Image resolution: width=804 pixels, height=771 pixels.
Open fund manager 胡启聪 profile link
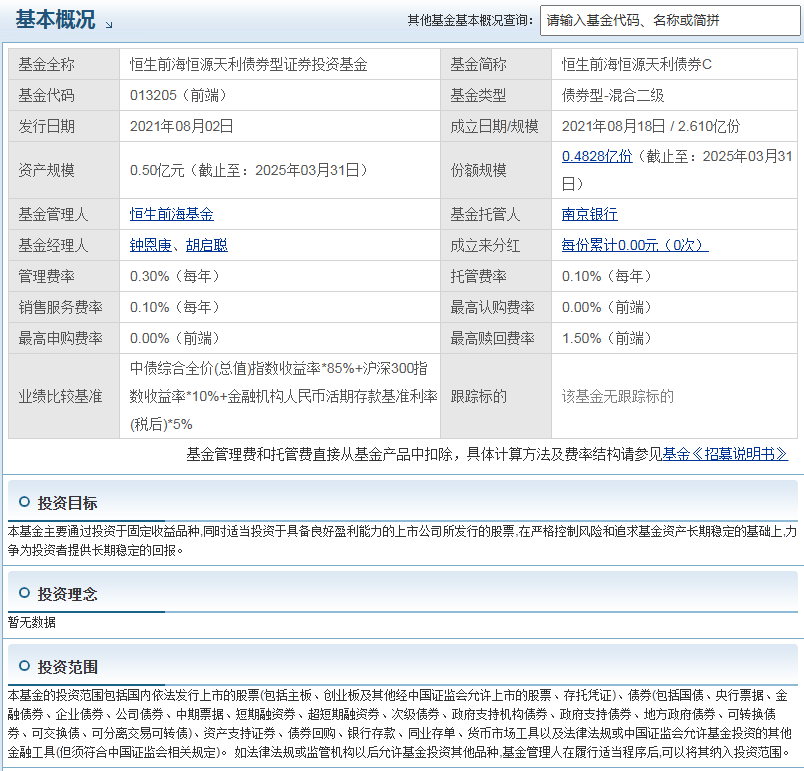207,245
